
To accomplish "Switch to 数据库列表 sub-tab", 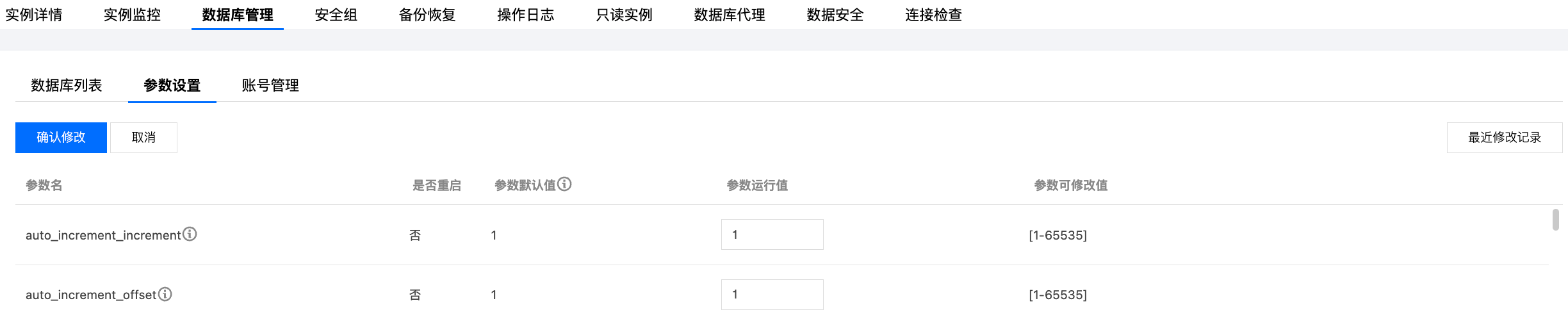I will coord(67,85).
